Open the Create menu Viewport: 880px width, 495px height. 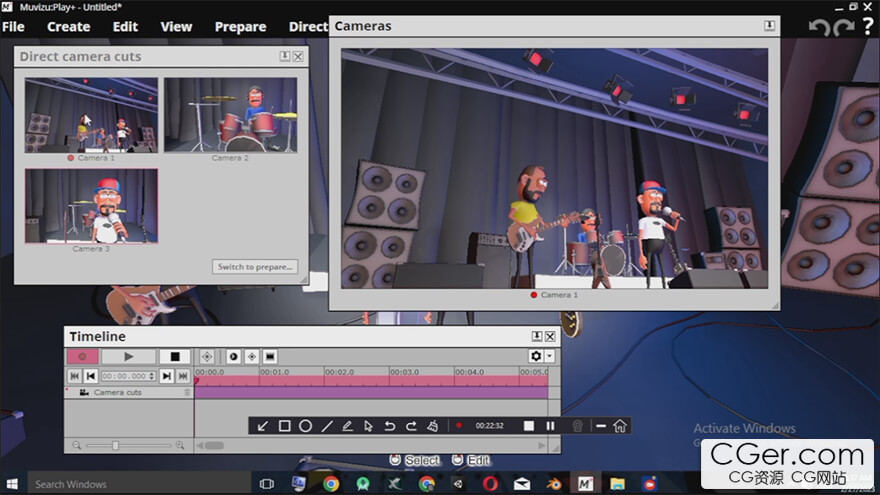point(68,27)
